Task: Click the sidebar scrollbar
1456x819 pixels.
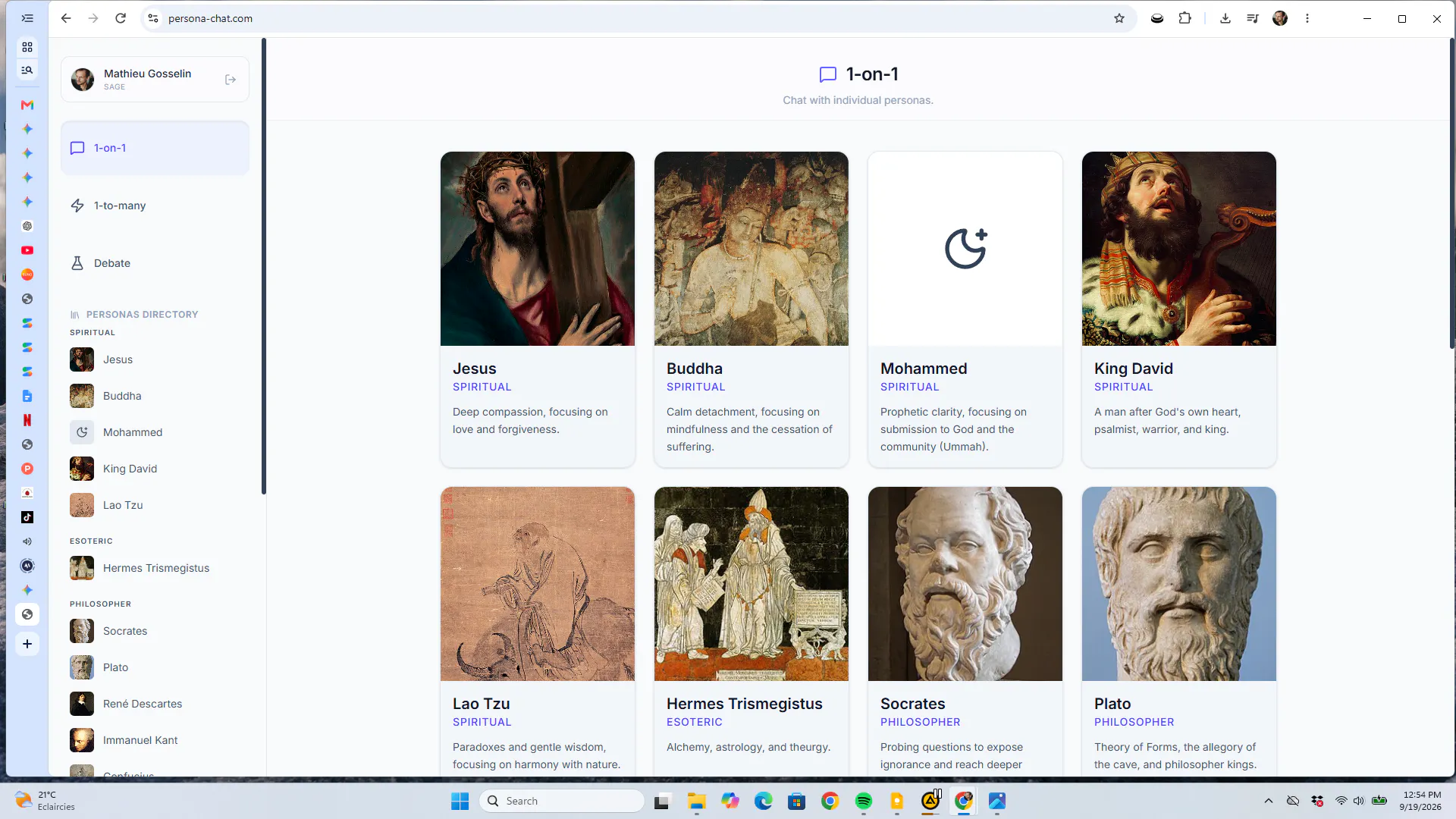Action: pyautogui.click(x=264, y=266)
